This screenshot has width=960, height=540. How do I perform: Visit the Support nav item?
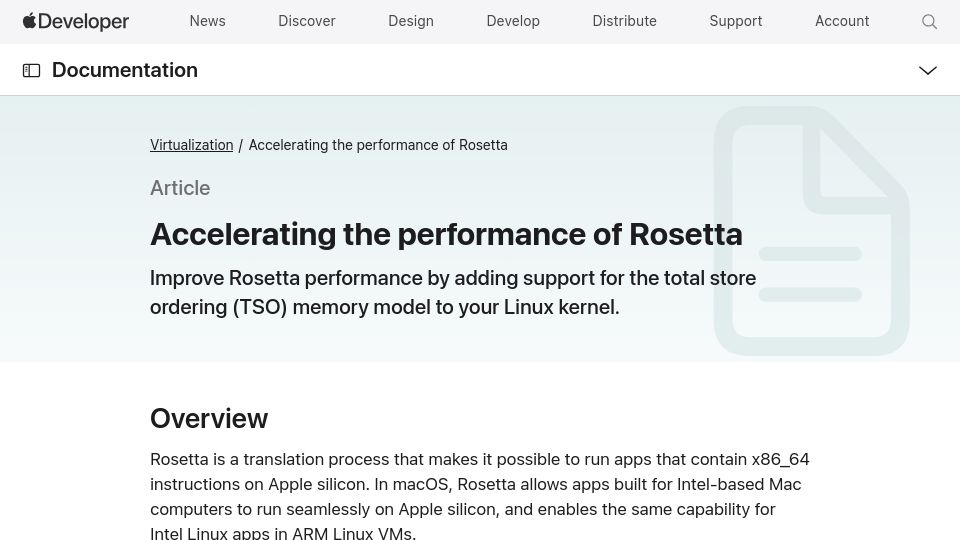(736, 21)
